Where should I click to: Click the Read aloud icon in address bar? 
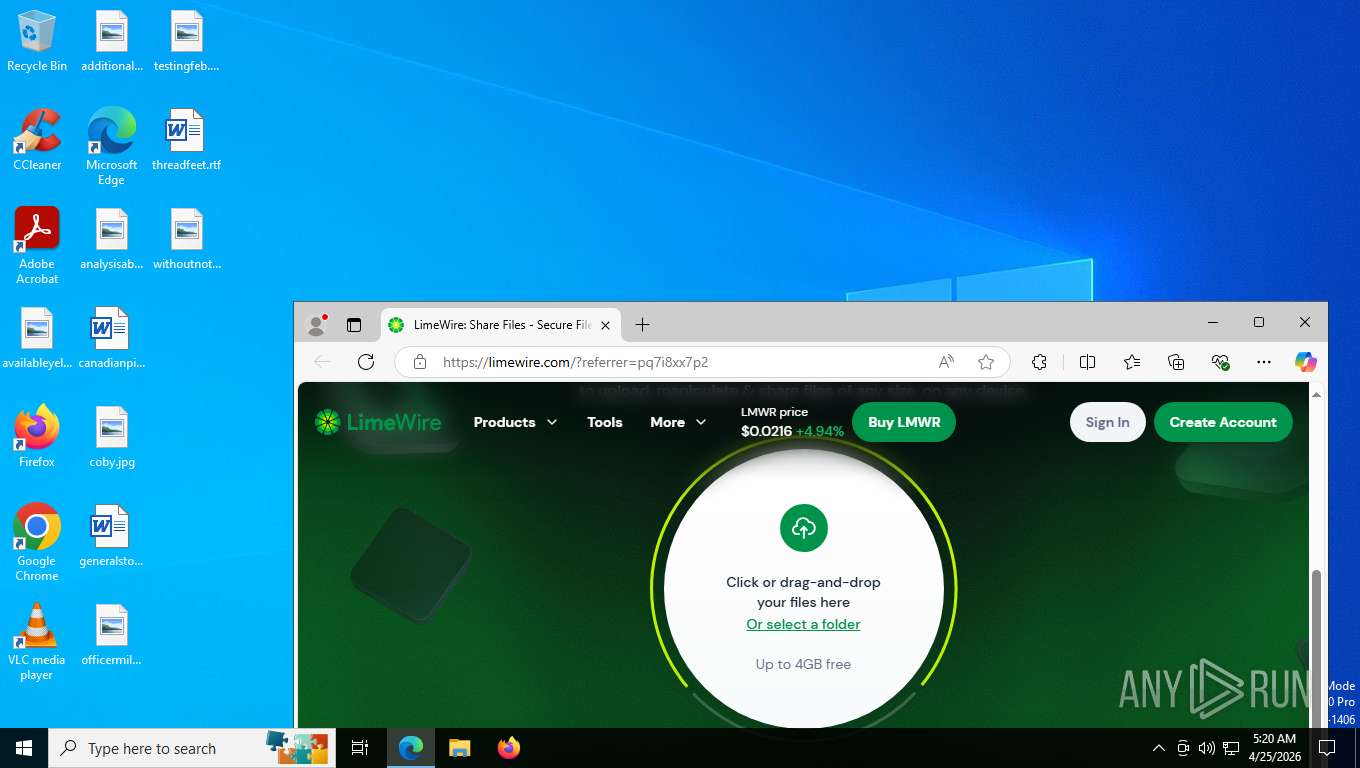[x=946, y=362]
